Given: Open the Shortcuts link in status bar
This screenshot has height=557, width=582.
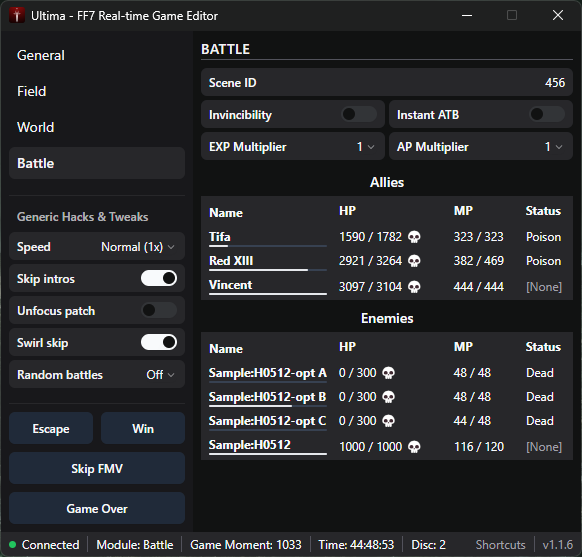Looking at the screenshot, I should tap(500, 545).
